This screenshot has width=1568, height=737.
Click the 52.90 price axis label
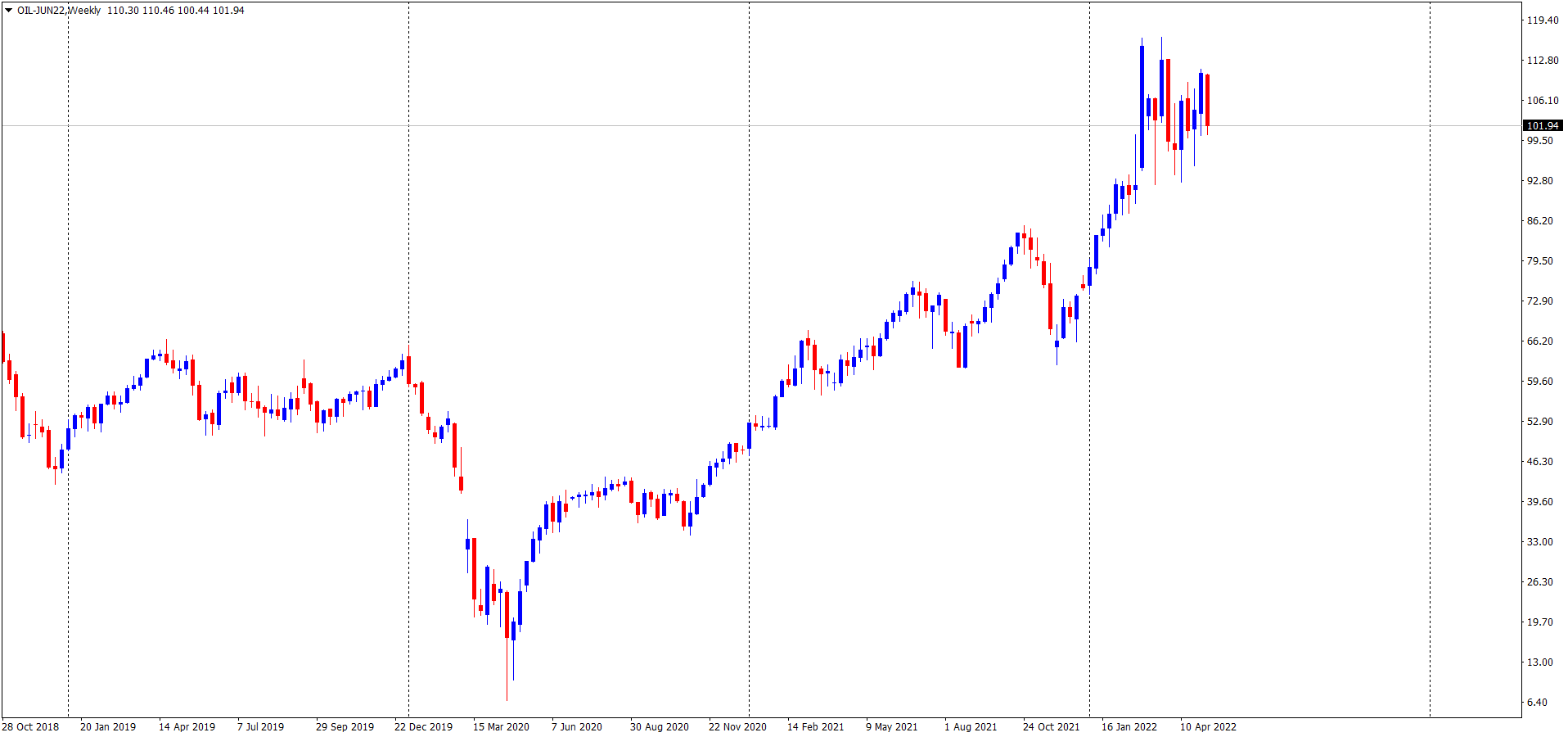coord(1539,422)
